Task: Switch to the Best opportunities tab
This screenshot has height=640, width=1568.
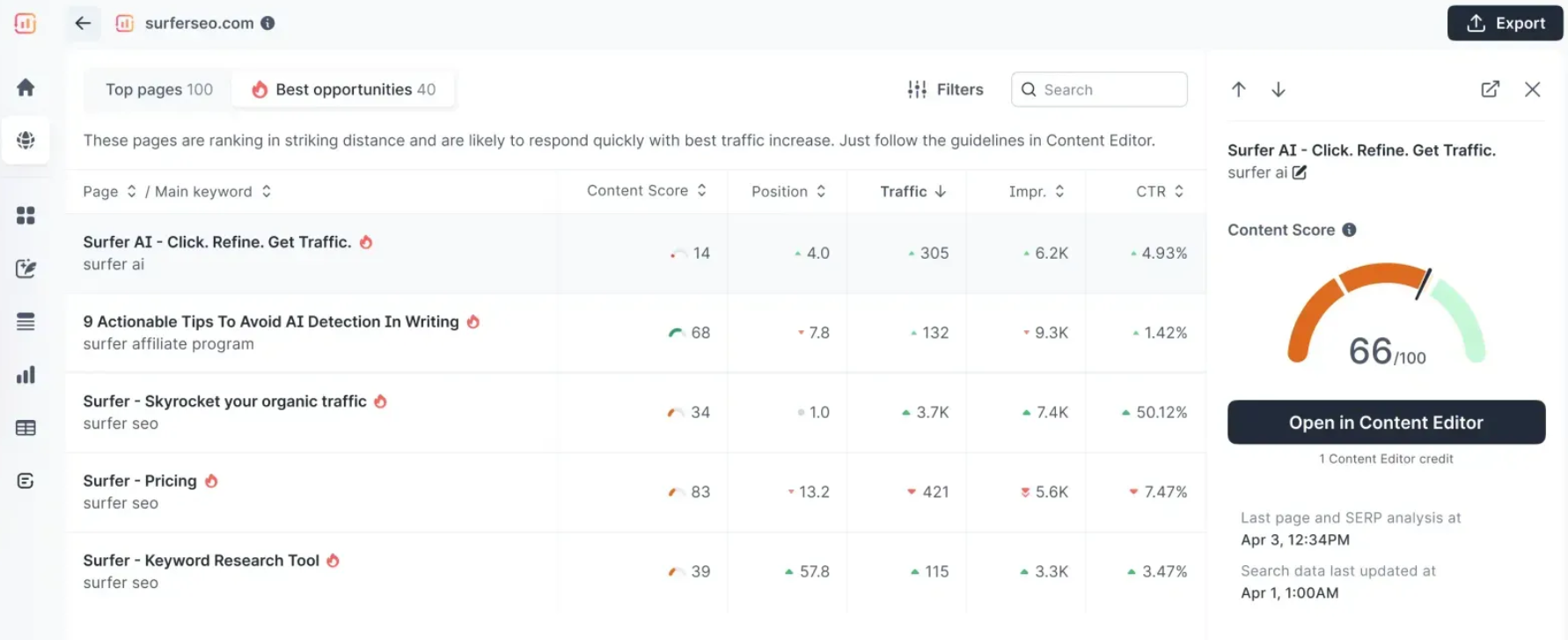Action: (x=344, y=90)
